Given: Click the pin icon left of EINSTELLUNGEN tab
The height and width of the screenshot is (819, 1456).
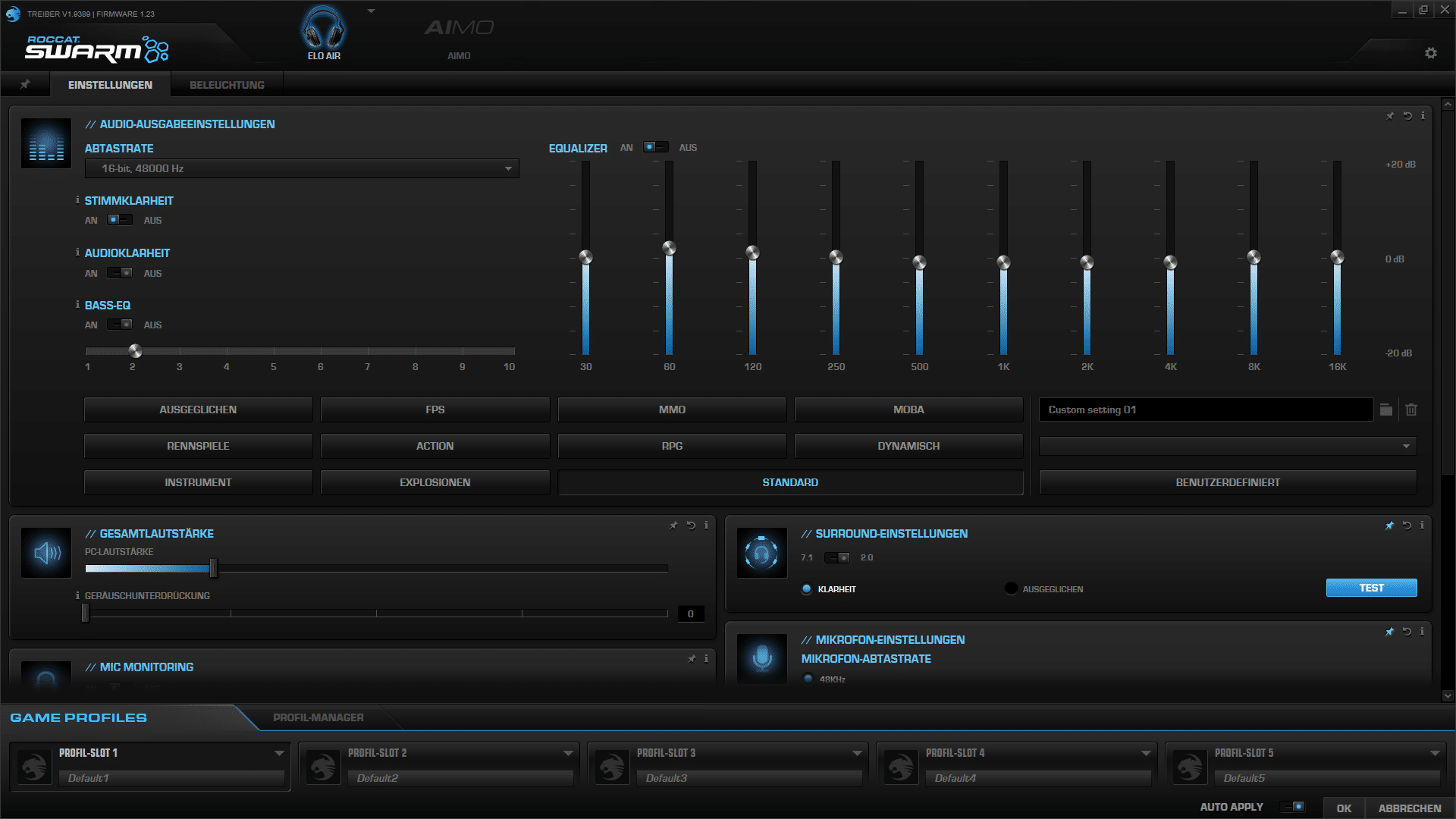Looking at the screenshot, I should [x=25, y=84].
